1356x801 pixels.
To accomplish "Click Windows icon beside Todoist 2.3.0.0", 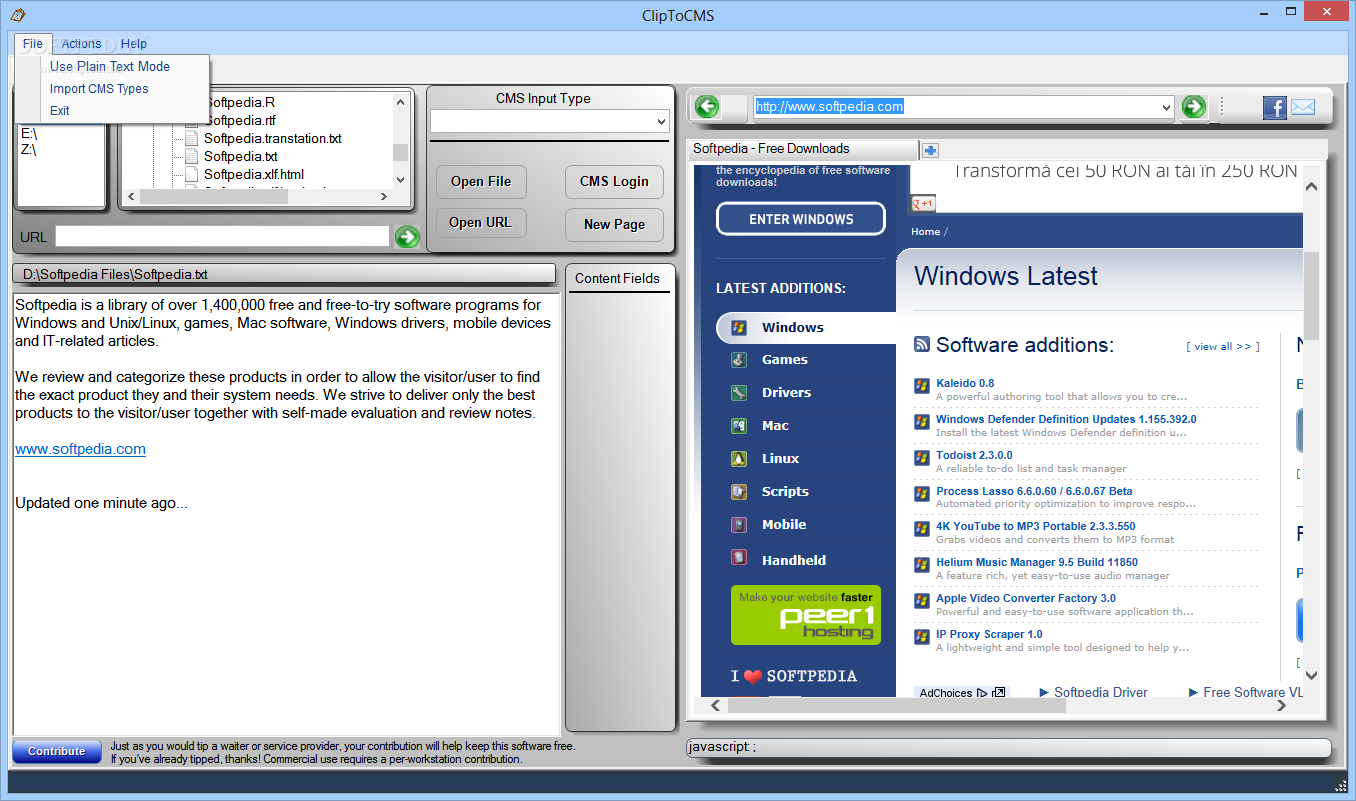I will pyautogui.click(x=922, y=458).
